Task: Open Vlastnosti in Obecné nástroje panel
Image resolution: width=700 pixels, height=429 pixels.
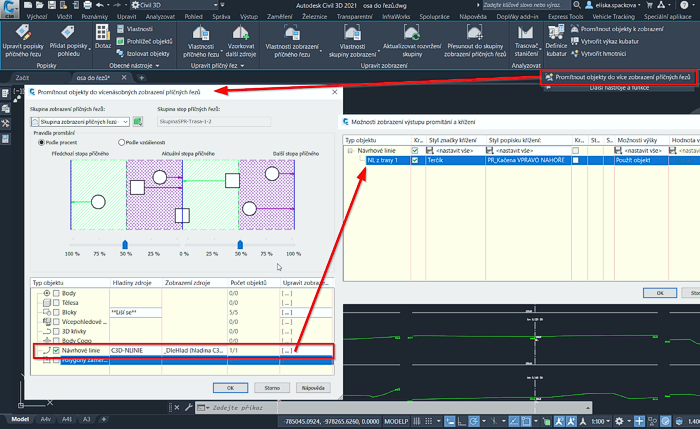Action: [135, 29]
